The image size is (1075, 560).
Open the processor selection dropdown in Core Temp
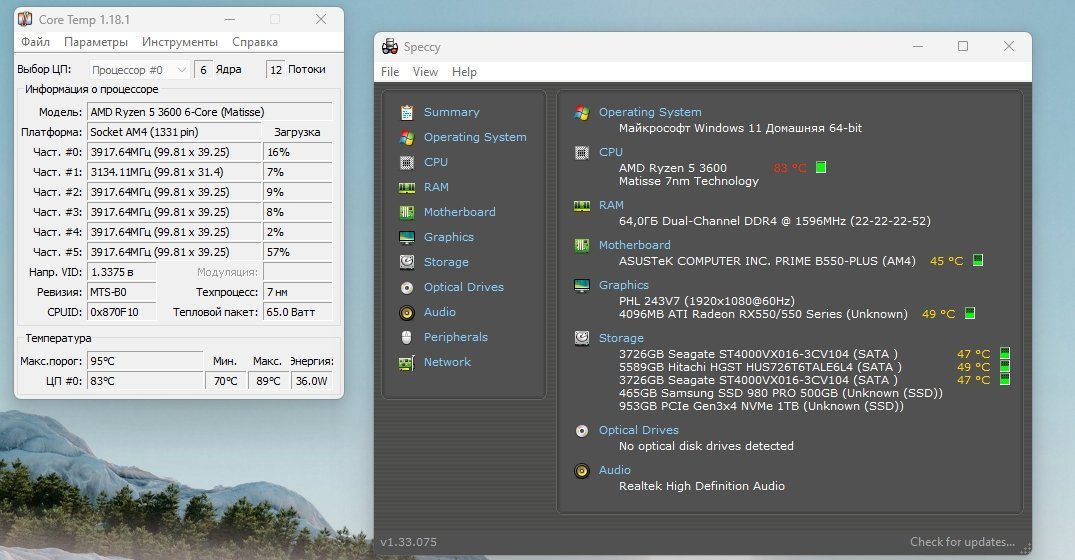tap(139, 69)
